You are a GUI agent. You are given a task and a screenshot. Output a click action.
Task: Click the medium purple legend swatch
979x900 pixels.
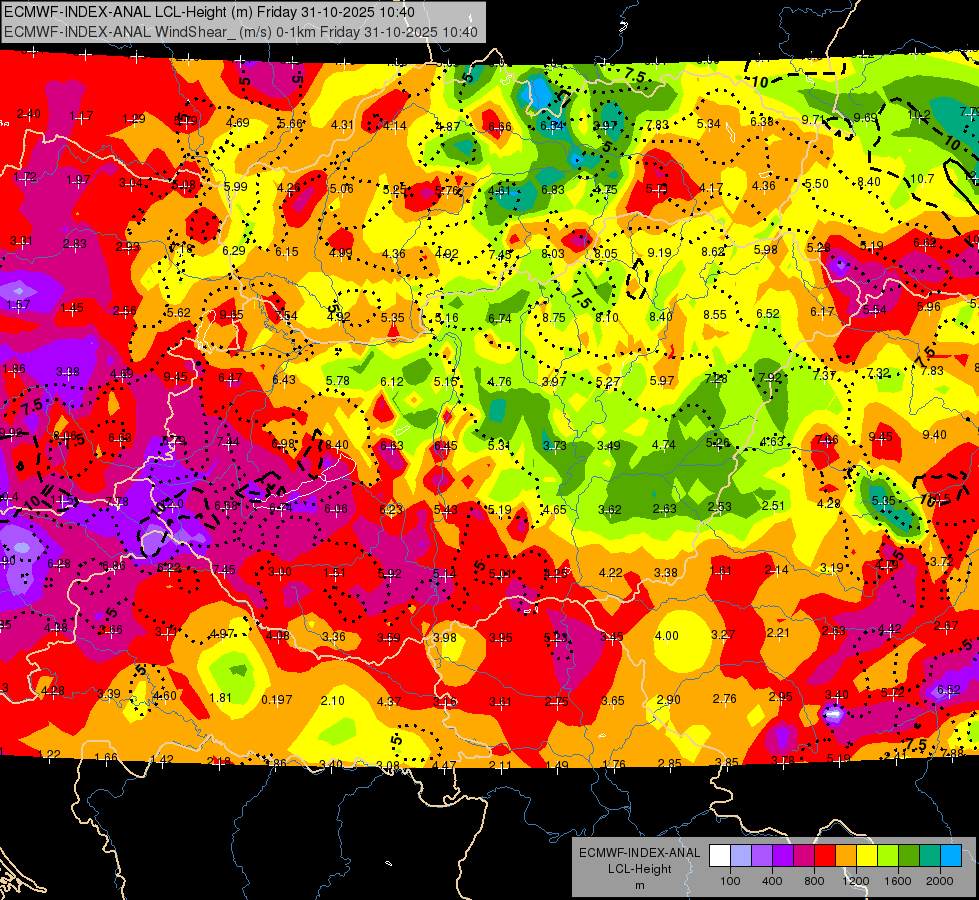(x=762, y=856)
